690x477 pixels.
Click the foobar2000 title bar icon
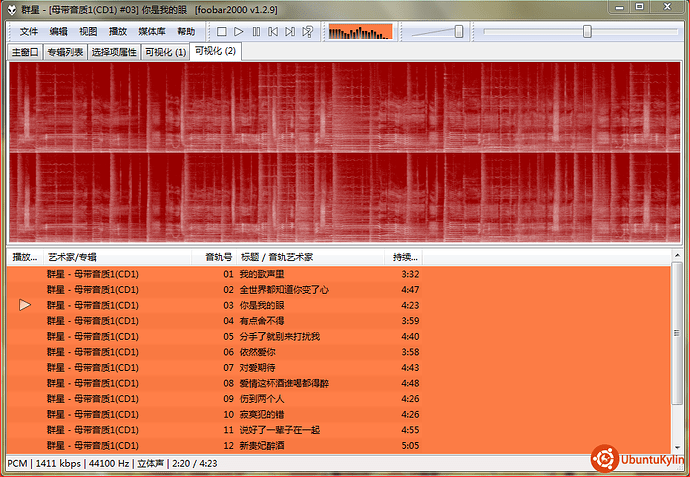12,10
